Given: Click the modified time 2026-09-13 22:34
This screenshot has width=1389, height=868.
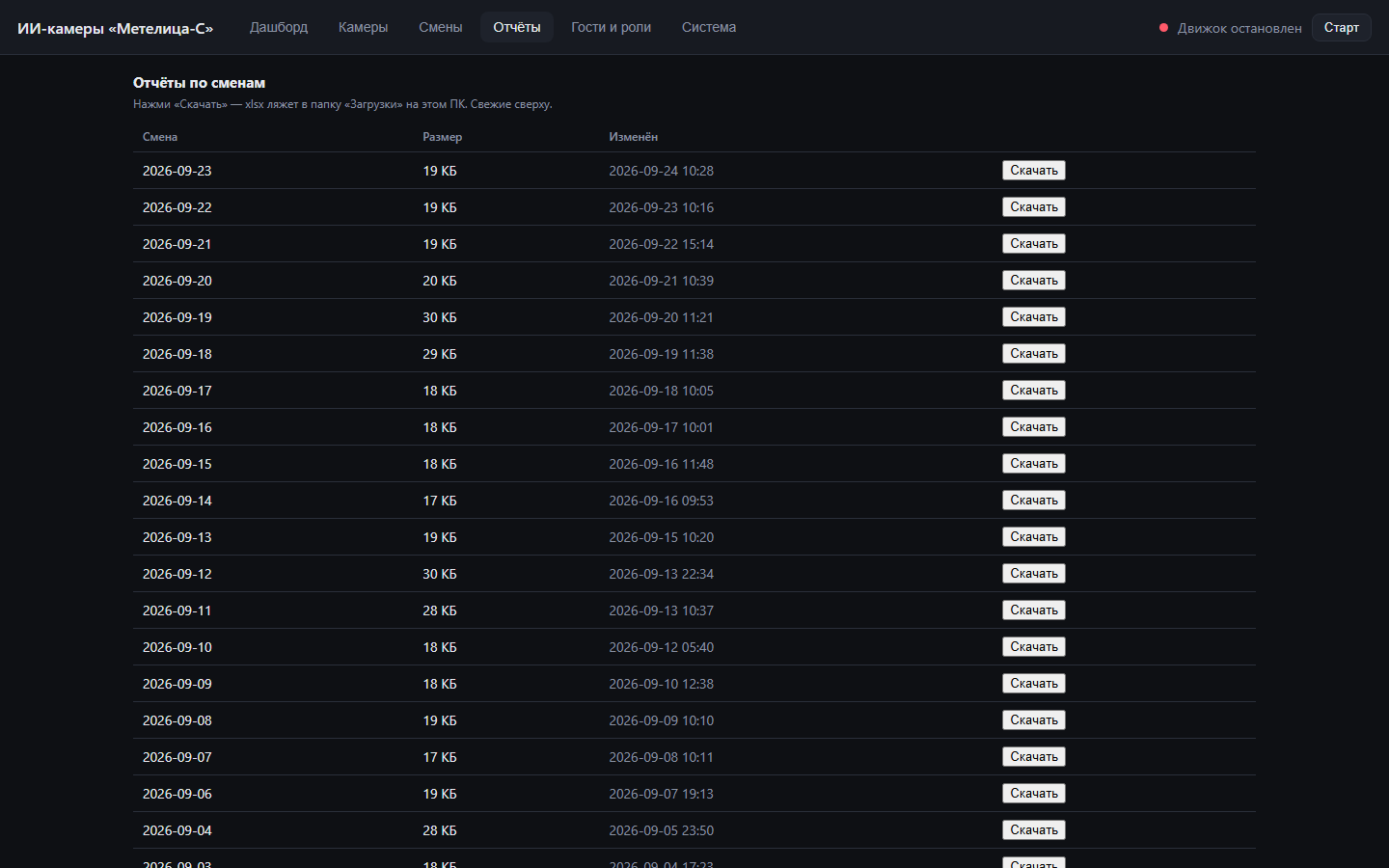Looking at the screenshot, I should click(x=662, y=574).
